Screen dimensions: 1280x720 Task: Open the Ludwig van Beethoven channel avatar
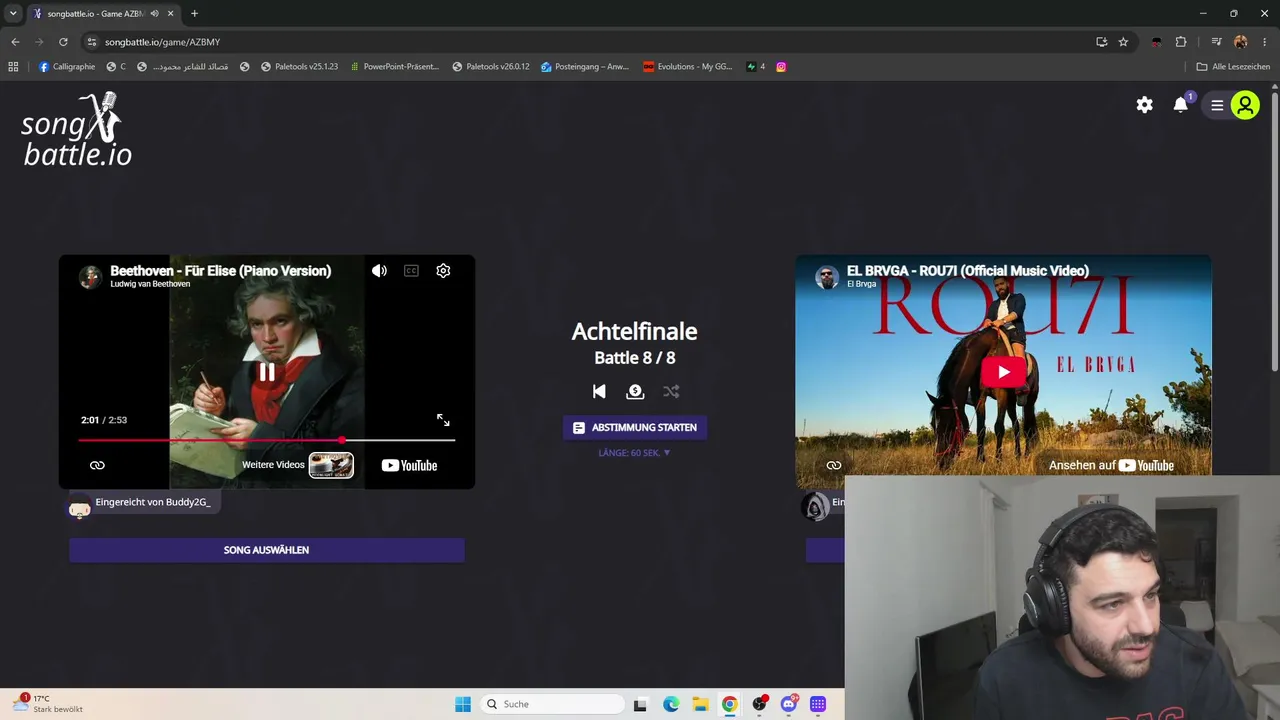pyautogui.click(x=91, y=276)
